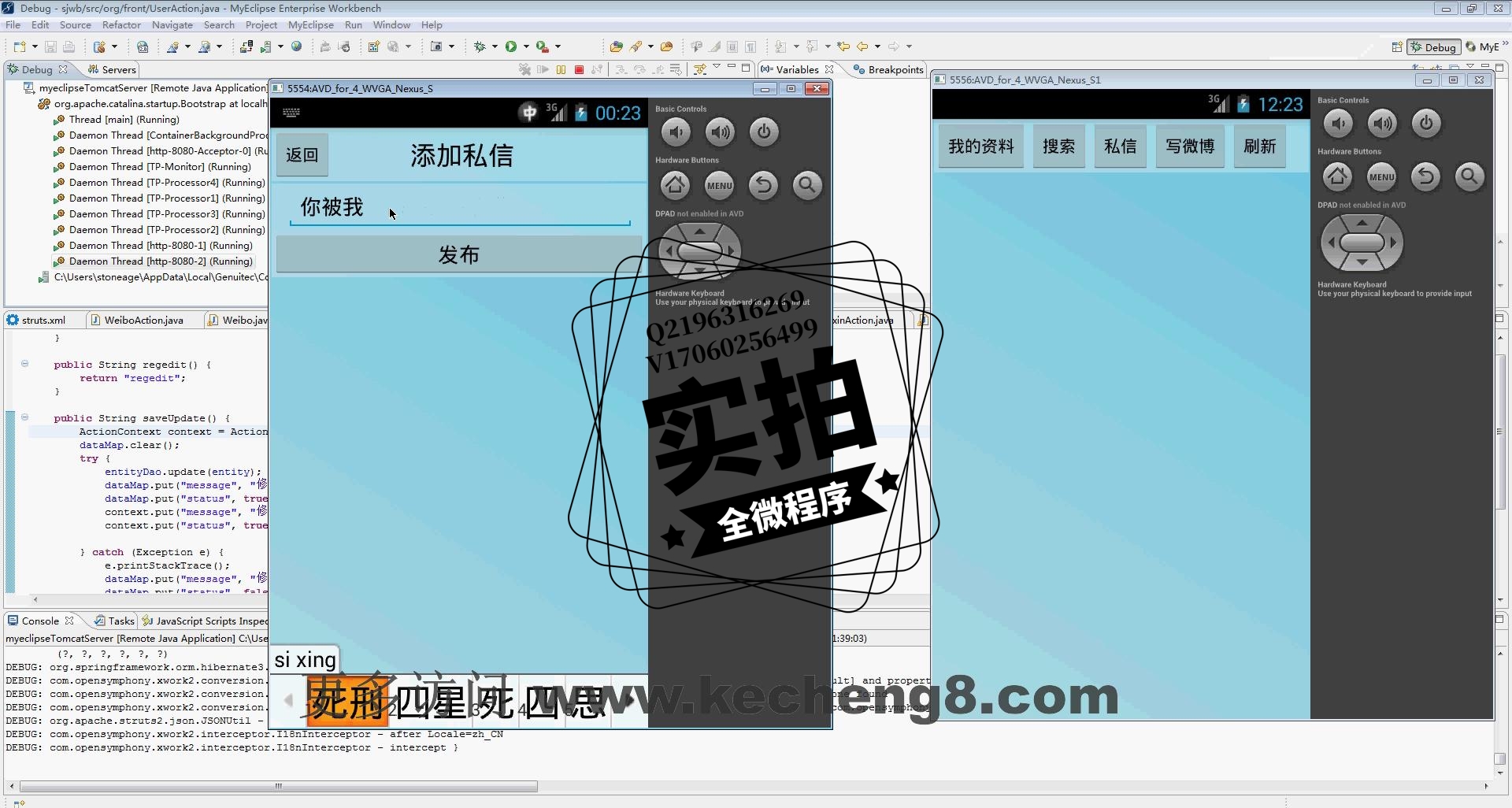This screenshot has width=1512, height=808.
Task: Select IME candidate 死刑
Action: pos(346,700)
